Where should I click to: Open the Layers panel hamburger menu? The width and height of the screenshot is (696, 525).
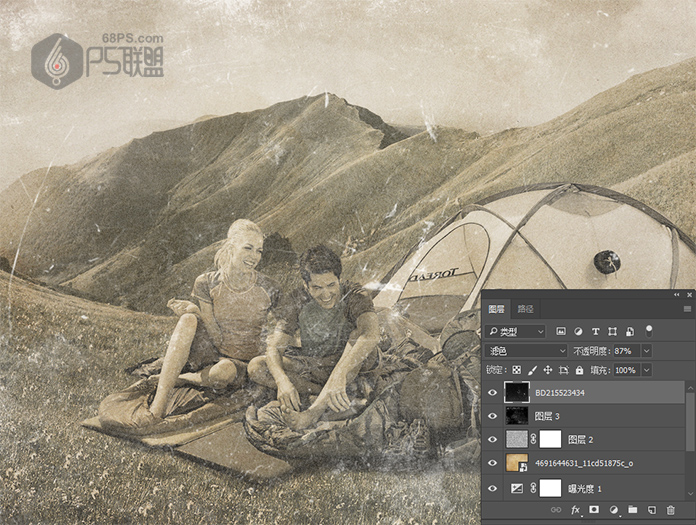click(688, 309)
